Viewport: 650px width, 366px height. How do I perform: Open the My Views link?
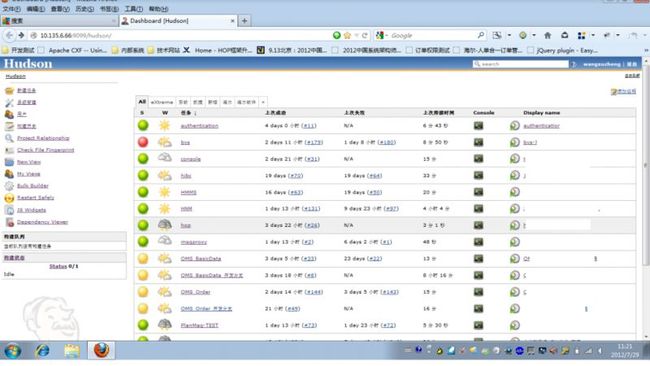[29, 174]
